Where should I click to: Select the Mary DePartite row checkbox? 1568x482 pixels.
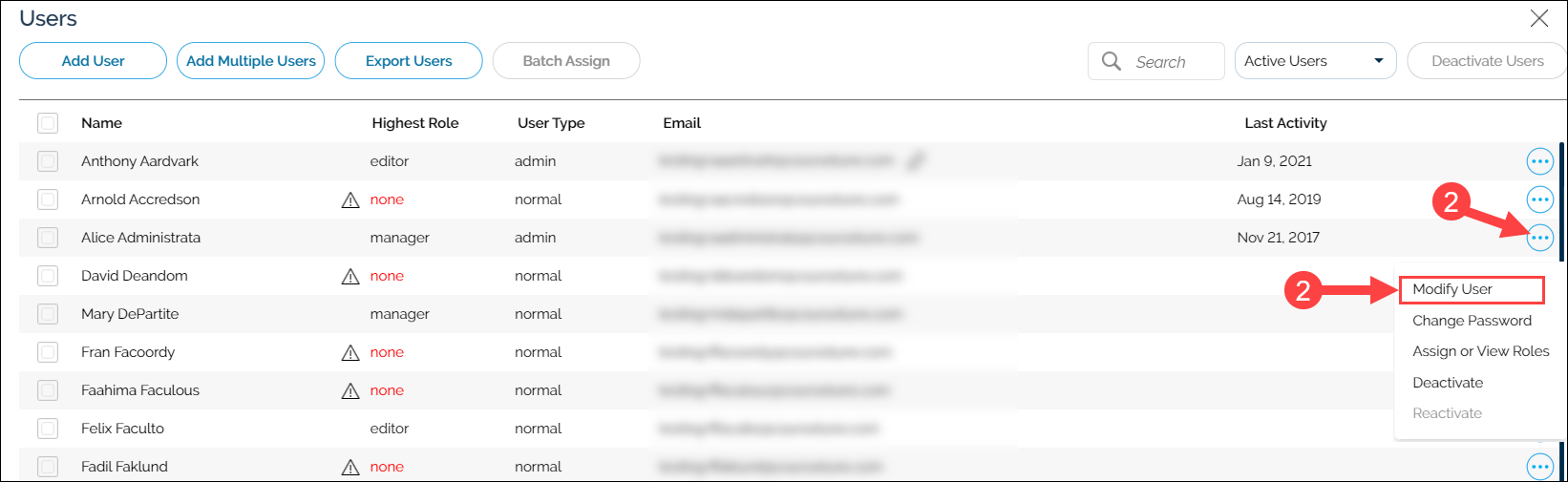point(48,314)
